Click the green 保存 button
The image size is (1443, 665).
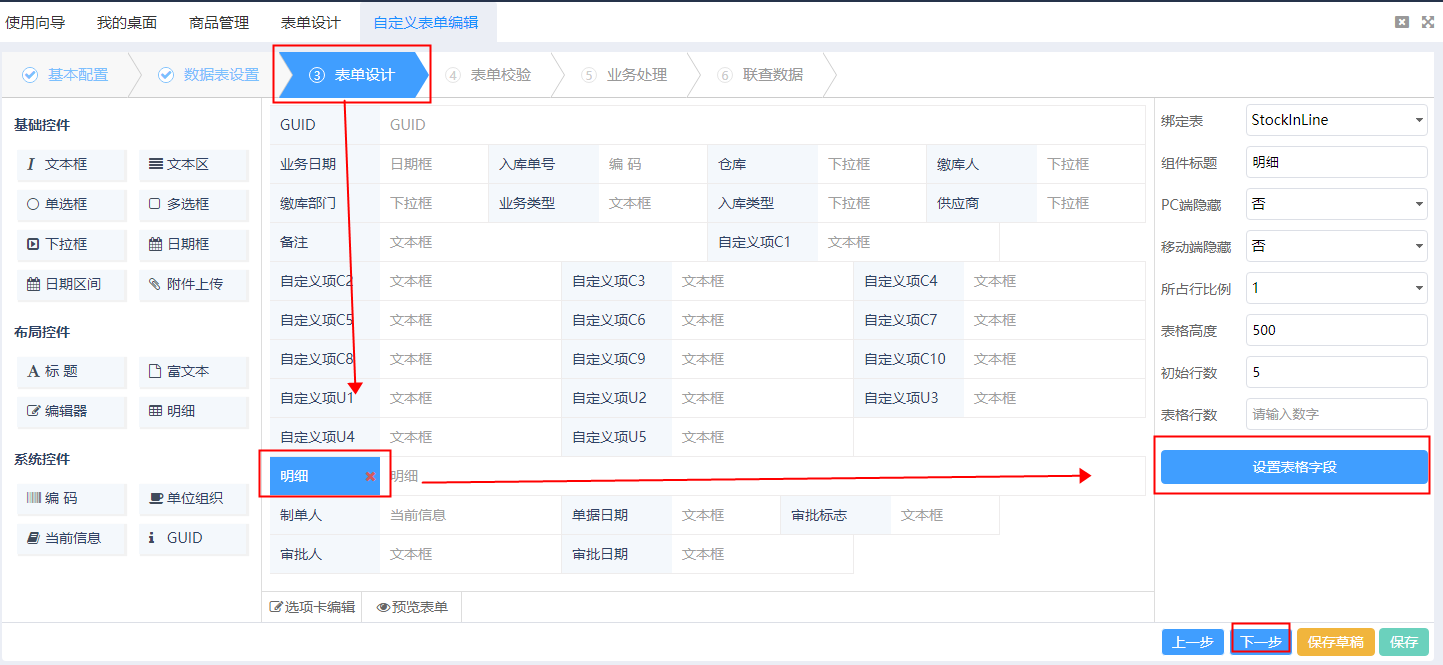coord(1404,642)
